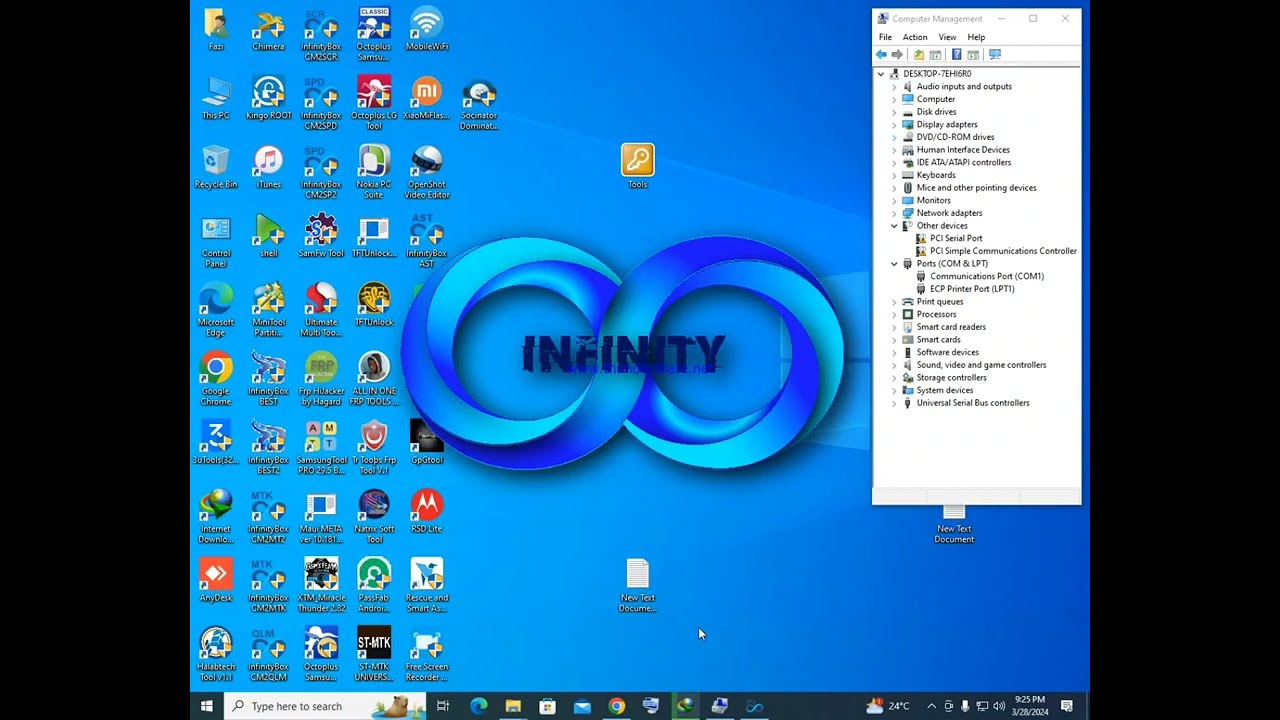This screenshot has width=1280, height=720.
Task: Click the Windows Start button
Action: pyautogui.click(x=206, y=706)
